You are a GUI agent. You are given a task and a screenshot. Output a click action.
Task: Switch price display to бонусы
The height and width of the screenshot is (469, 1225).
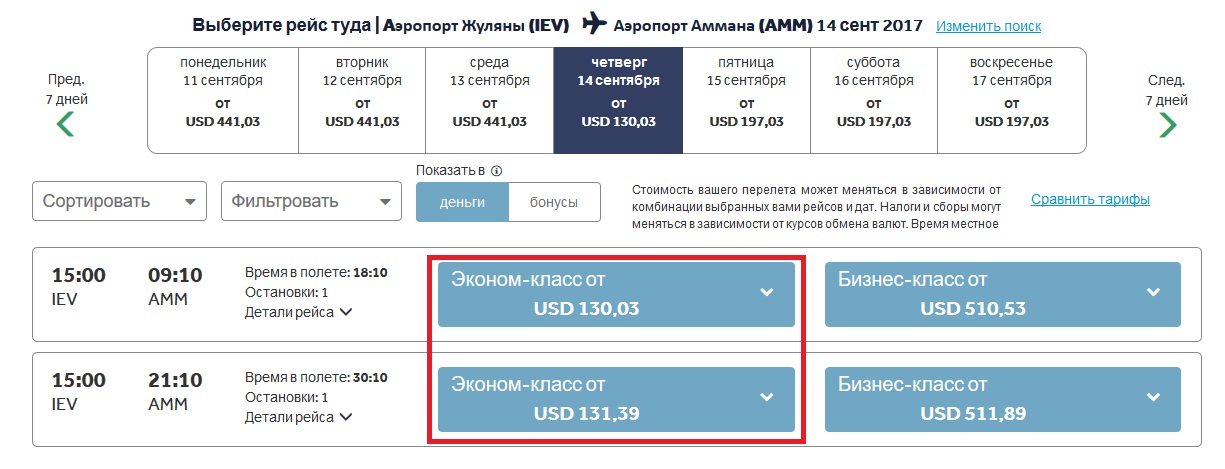point(554,202)
